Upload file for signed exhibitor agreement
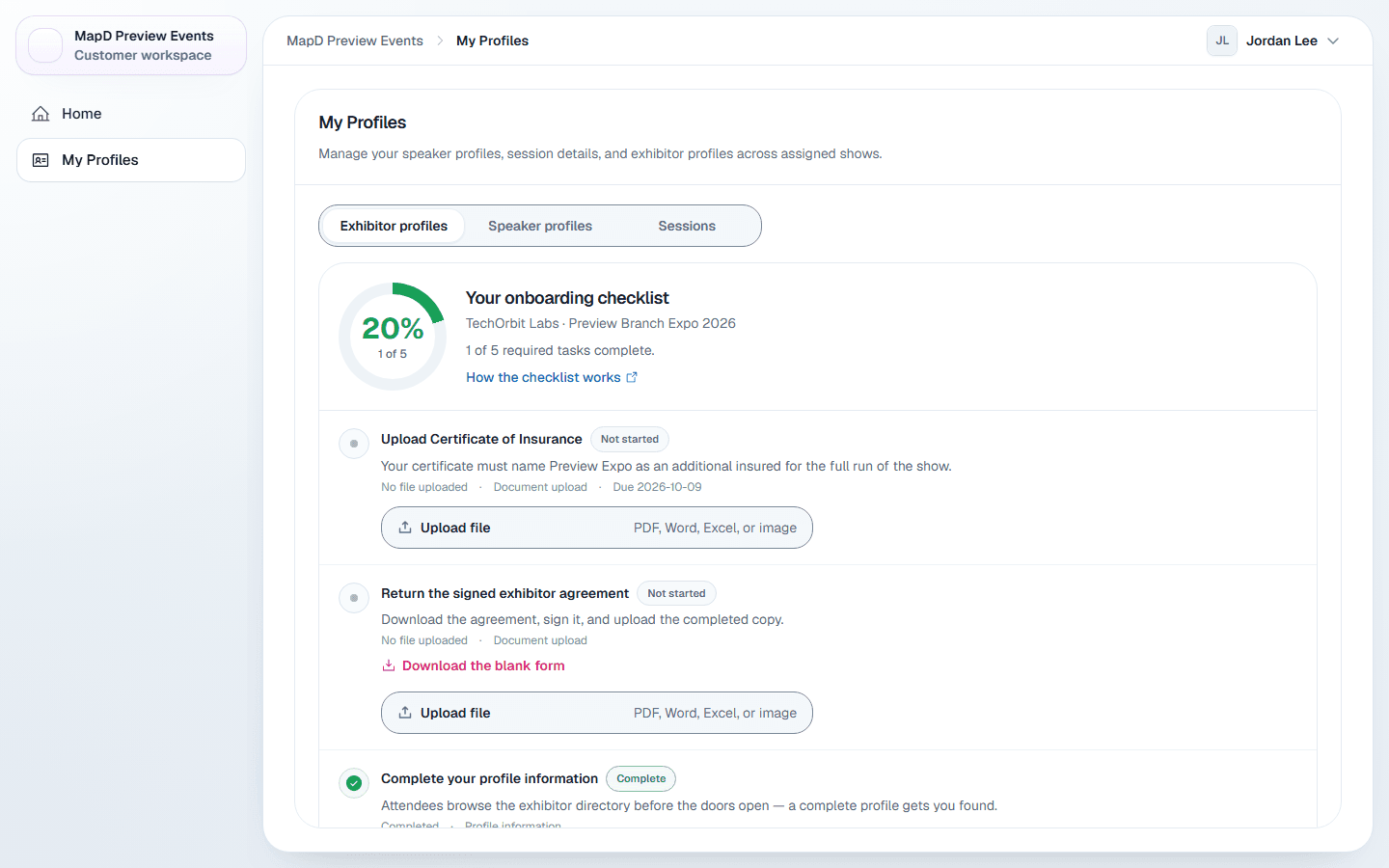Image resolution: width=1389 pixels, height=868 pixels. (597, 713)
